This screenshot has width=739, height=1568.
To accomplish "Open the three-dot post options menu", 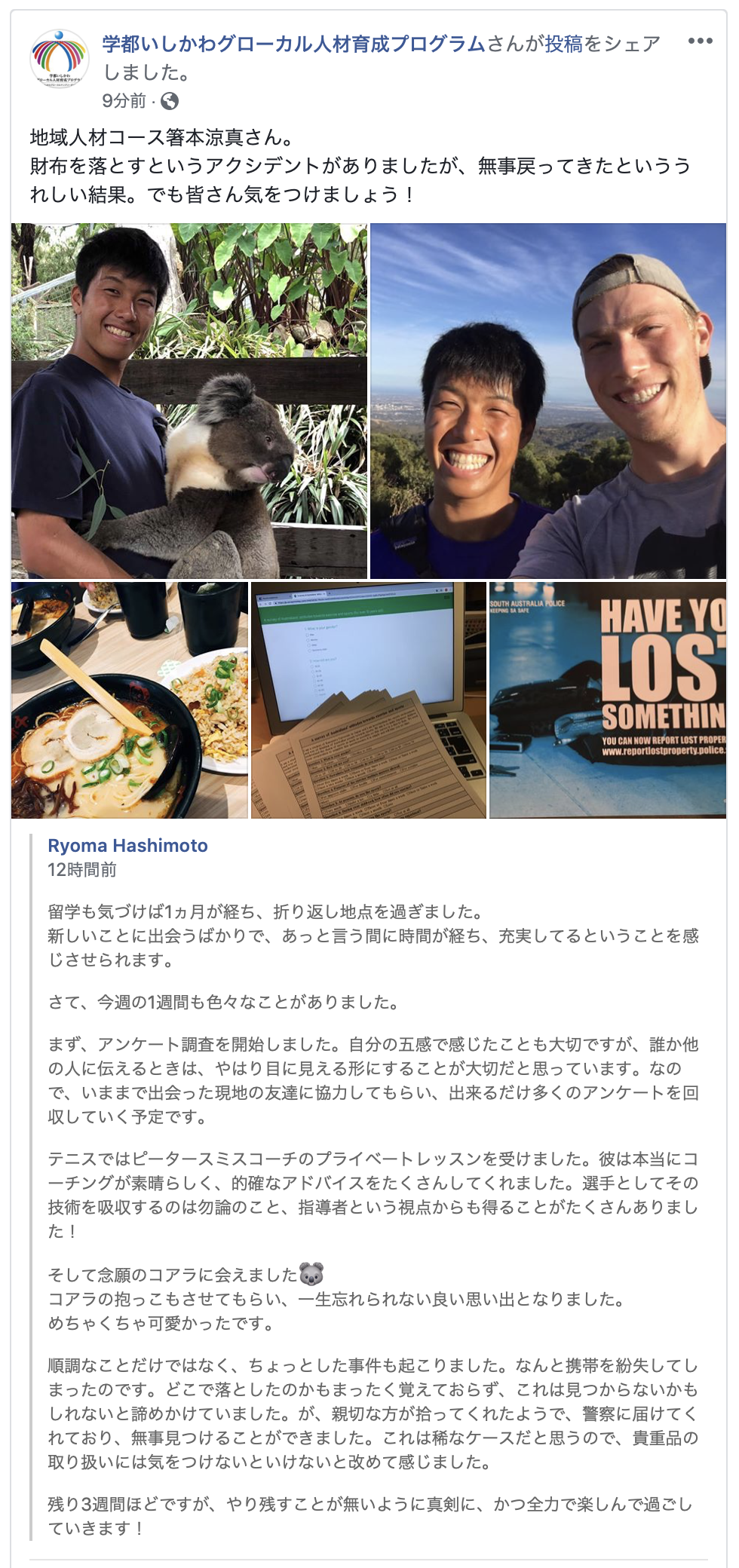I will 700,41.
